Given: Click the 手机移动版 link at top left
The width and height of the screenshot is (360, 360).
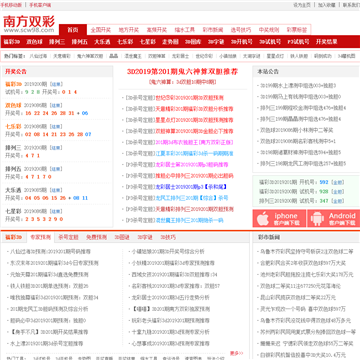Looking at the screenshot, I should pos(11,5).
